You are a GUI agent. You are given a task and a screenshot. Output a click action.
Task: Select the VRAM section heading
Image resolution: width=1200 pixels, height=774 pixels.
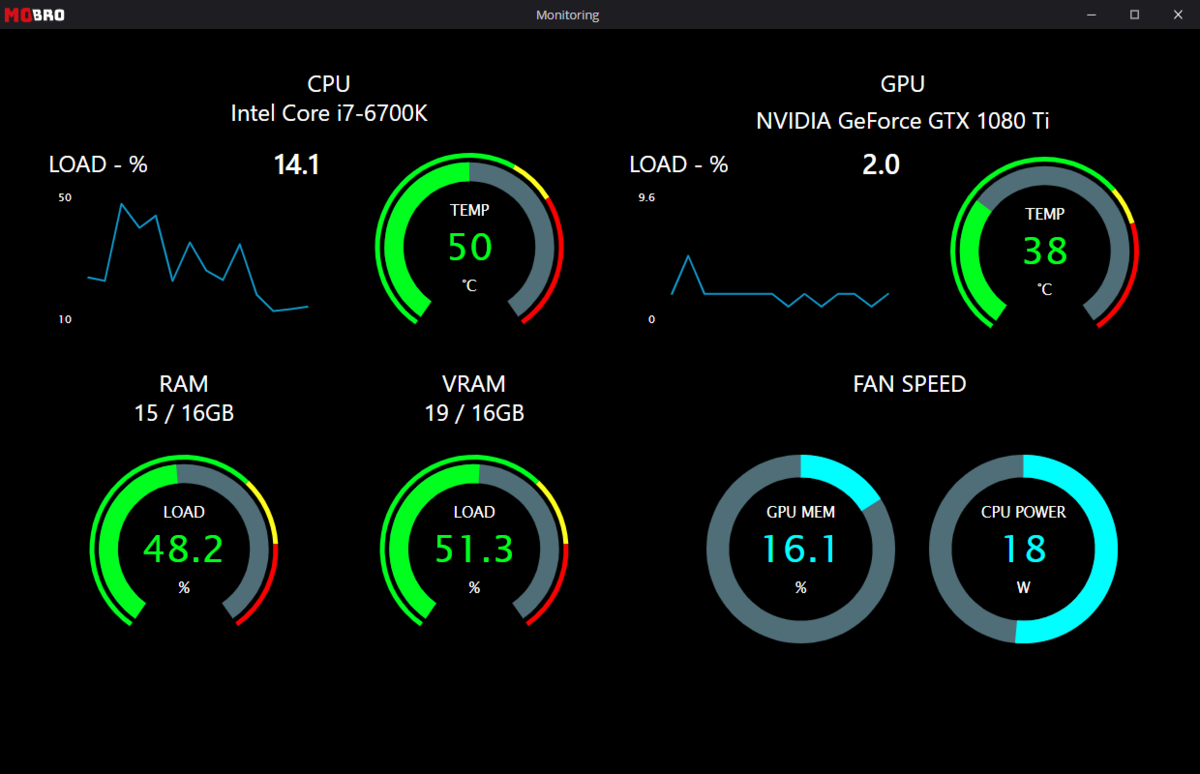(474, 384)
